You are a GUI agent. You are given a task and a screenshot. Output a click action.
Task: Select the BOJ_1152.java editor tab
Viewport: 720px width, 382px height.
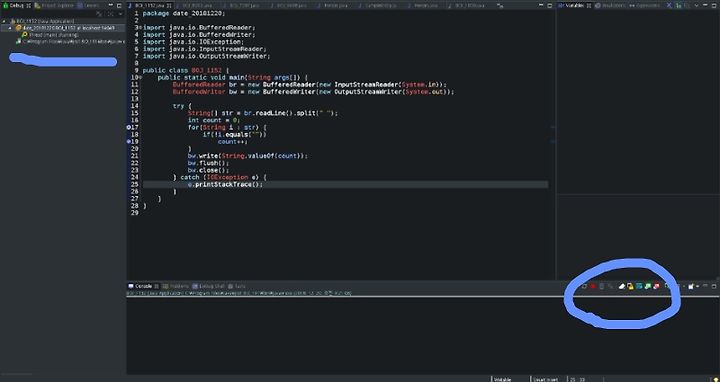tap(150, 6)
